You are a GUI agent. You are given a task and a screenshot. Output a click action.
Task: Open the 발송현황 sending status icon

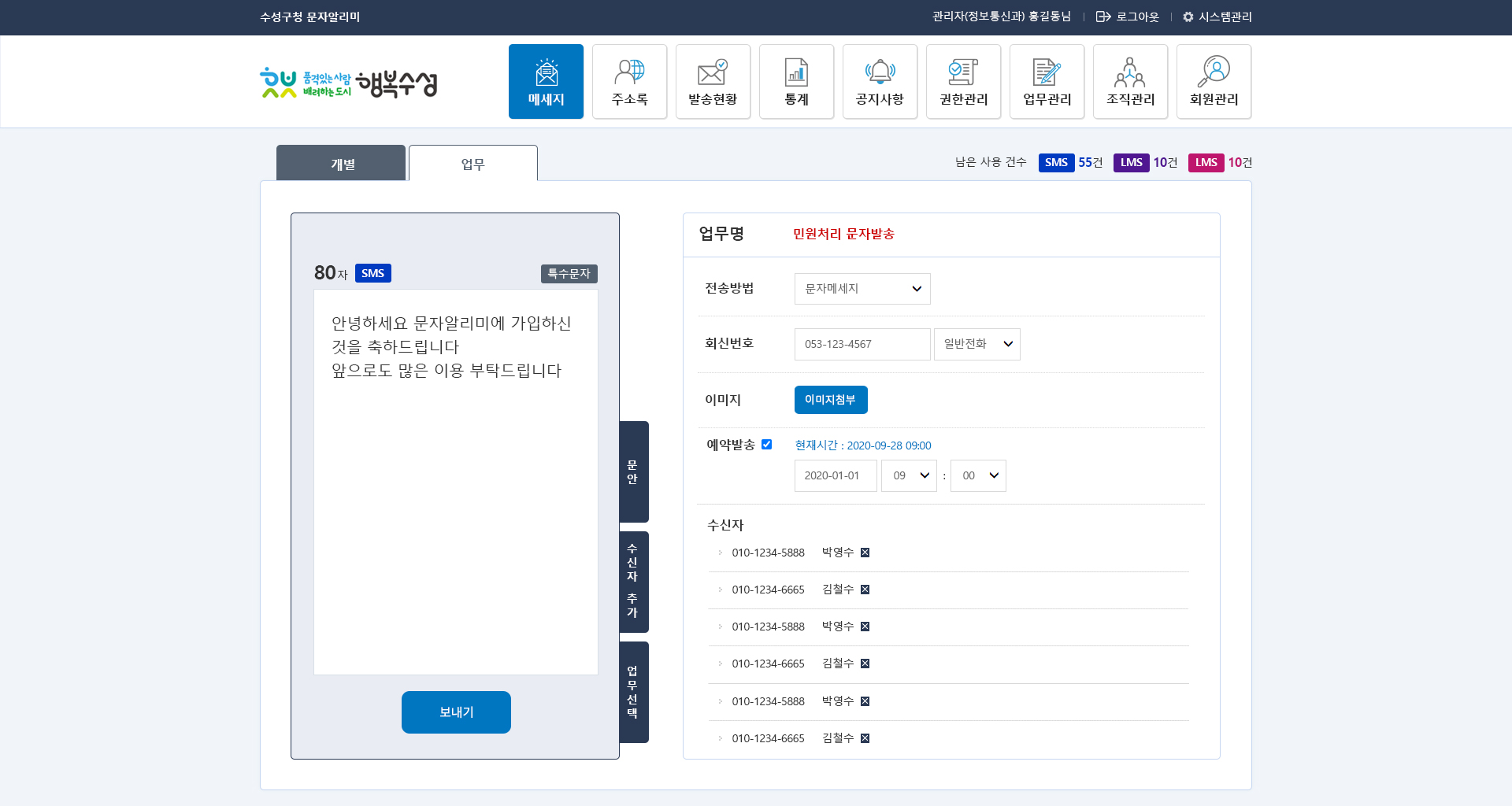pyautogui.click(x=713, y=81)
